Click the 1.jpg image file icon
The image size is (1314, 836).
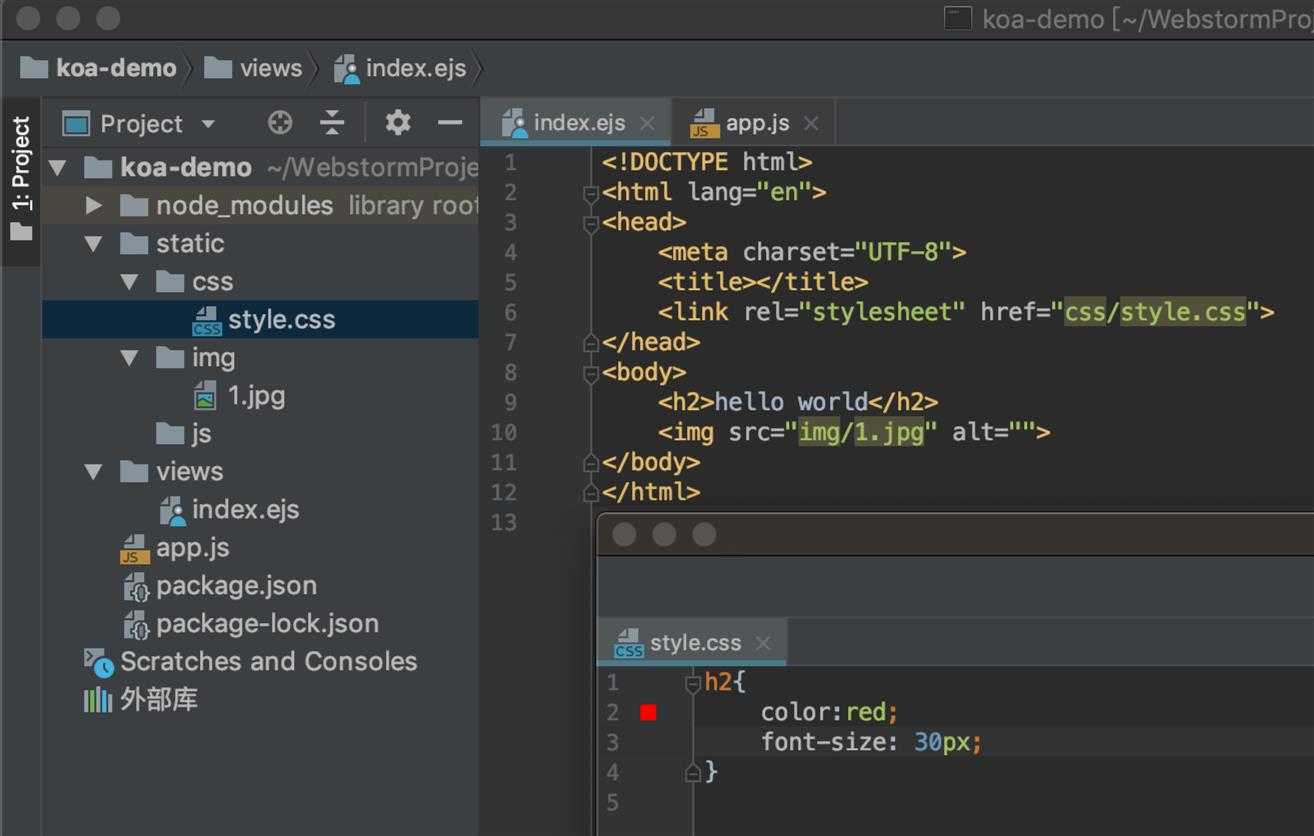(x=205, y=395)
